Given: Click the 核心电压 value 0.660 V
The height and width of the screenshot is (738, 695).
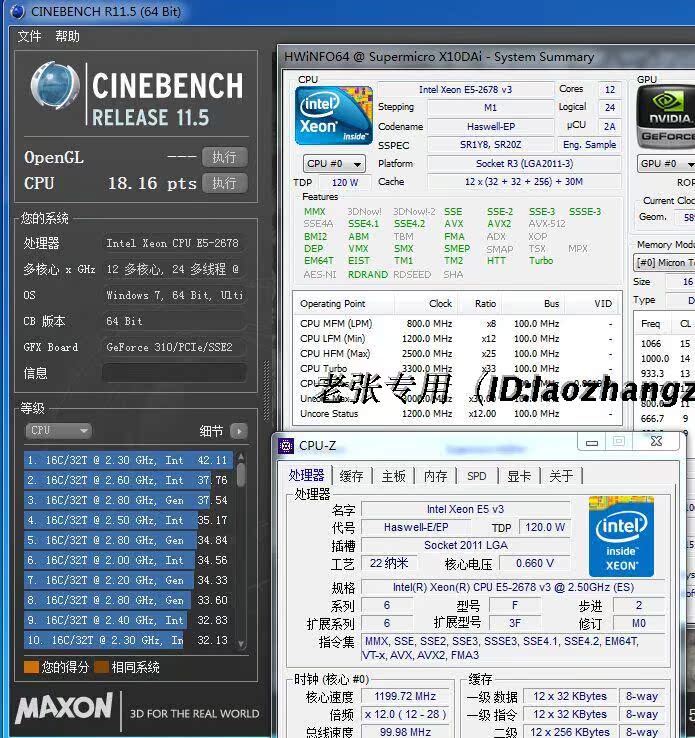Looking at the screenshot, I should click(535, 563).
